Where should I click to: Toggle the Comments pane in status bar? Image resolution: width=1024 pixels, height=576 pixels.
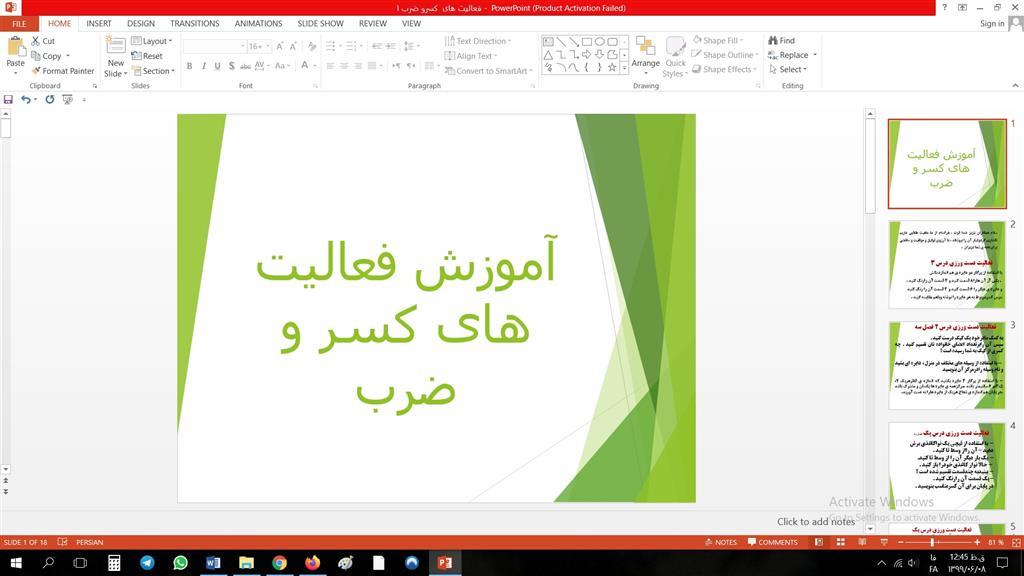pyautogui.click(x=771, y=542)
